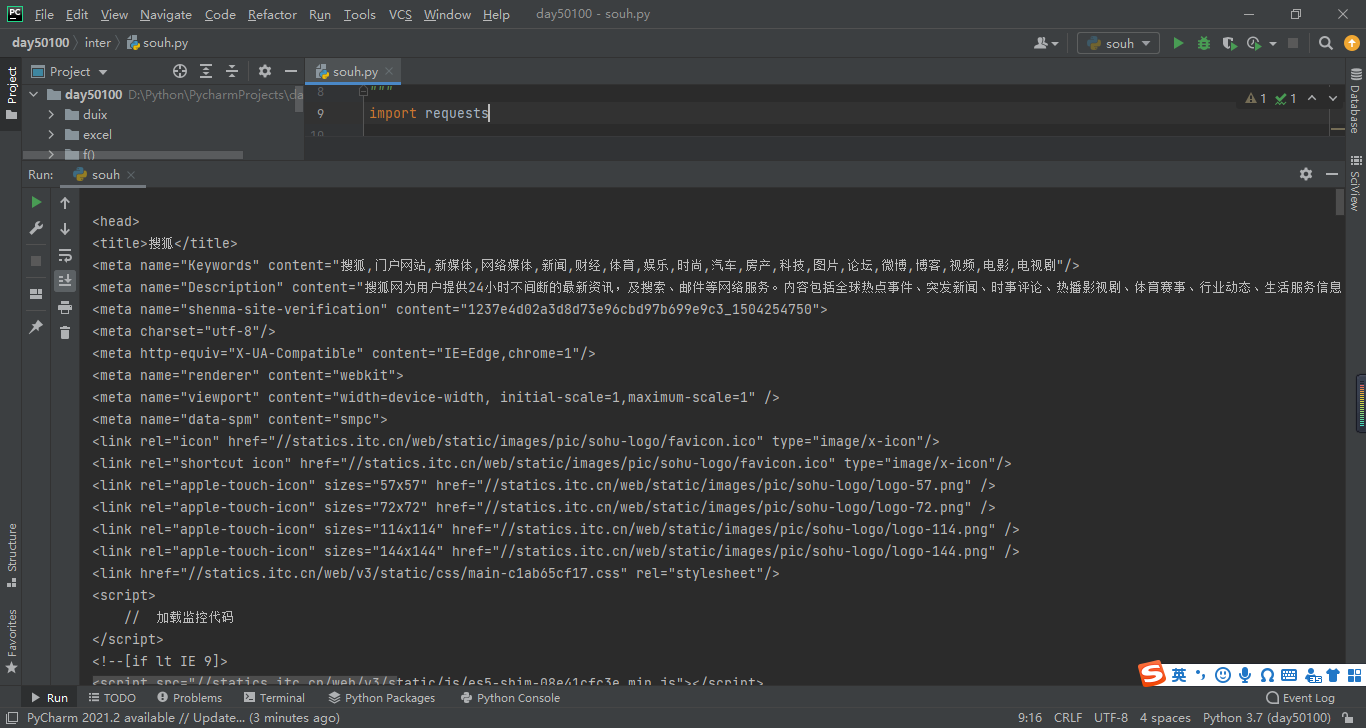Click the Run panel layout icon
The width and height of the screenshot is (1366, 728).
[36, 294]
